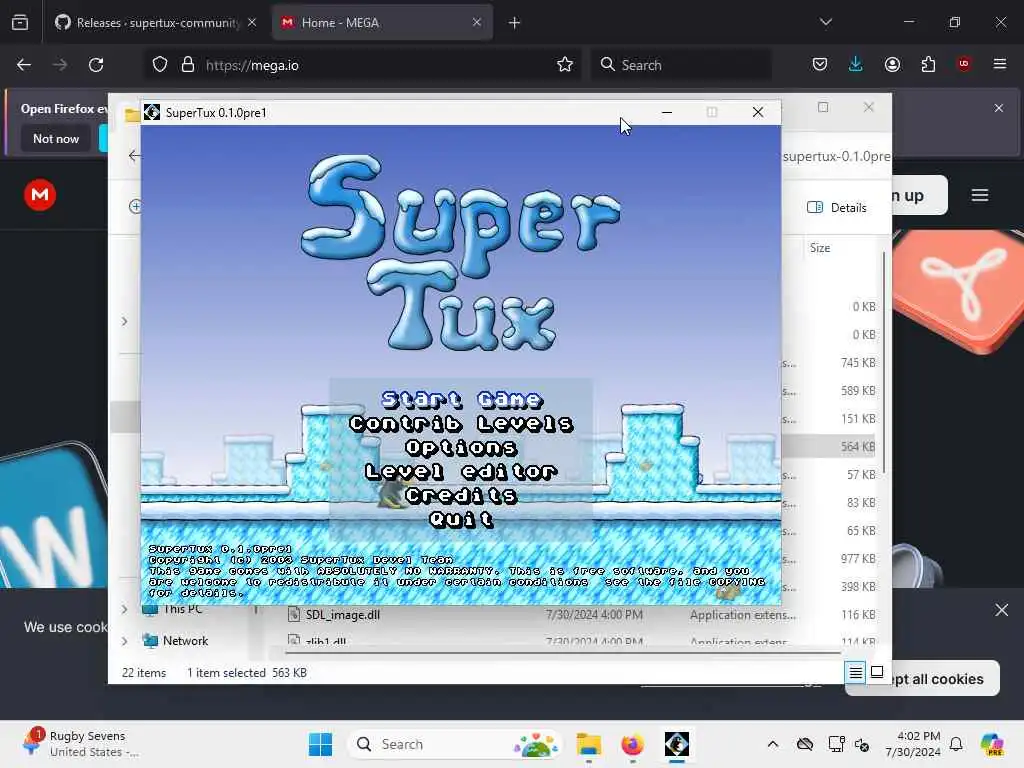Image resolution: width=1024 pixels, height=768 pixels.
Task: Bookmark this page with star icon
Action: 565,65
